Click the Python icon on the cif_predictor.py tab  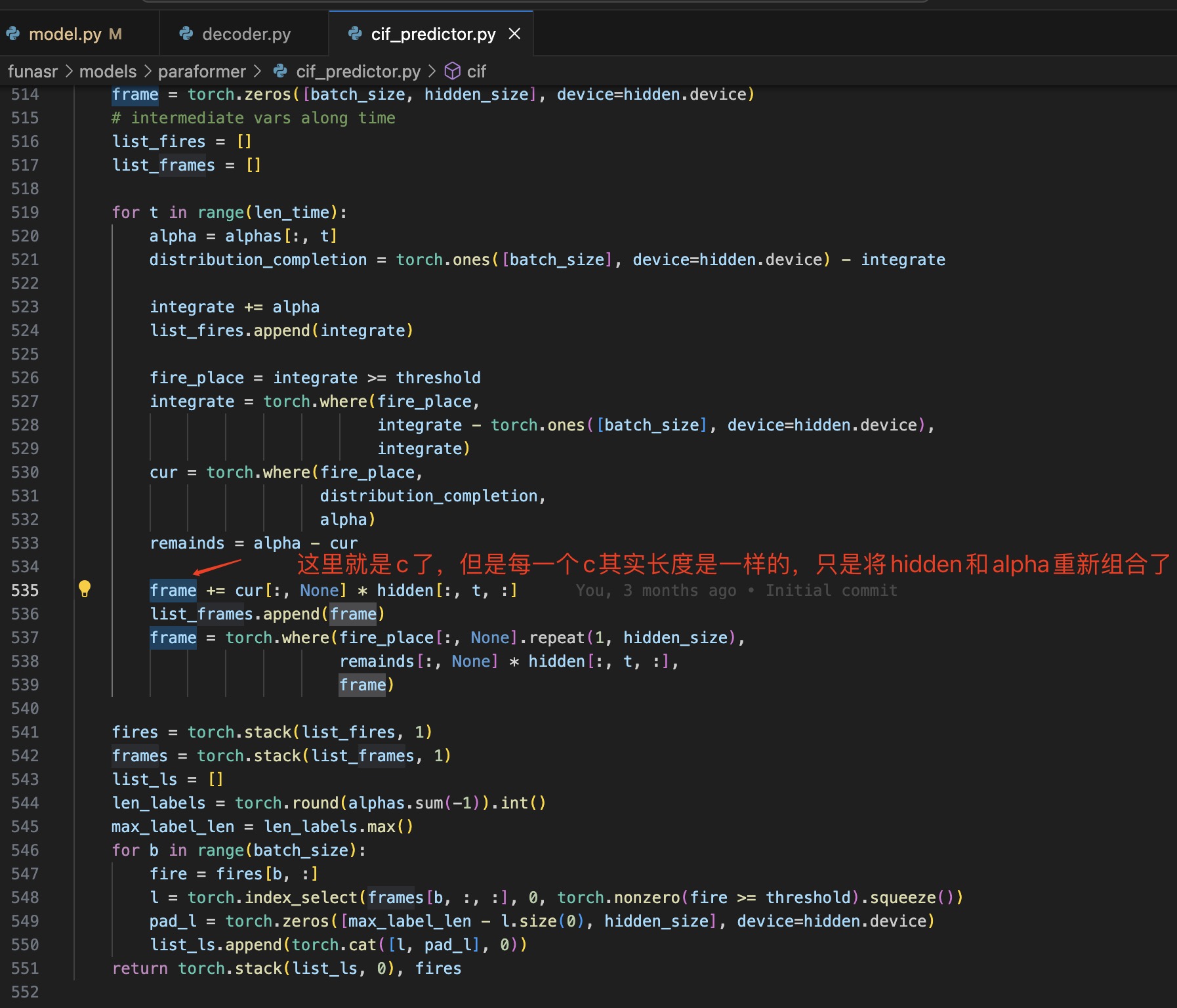point(355,33)
